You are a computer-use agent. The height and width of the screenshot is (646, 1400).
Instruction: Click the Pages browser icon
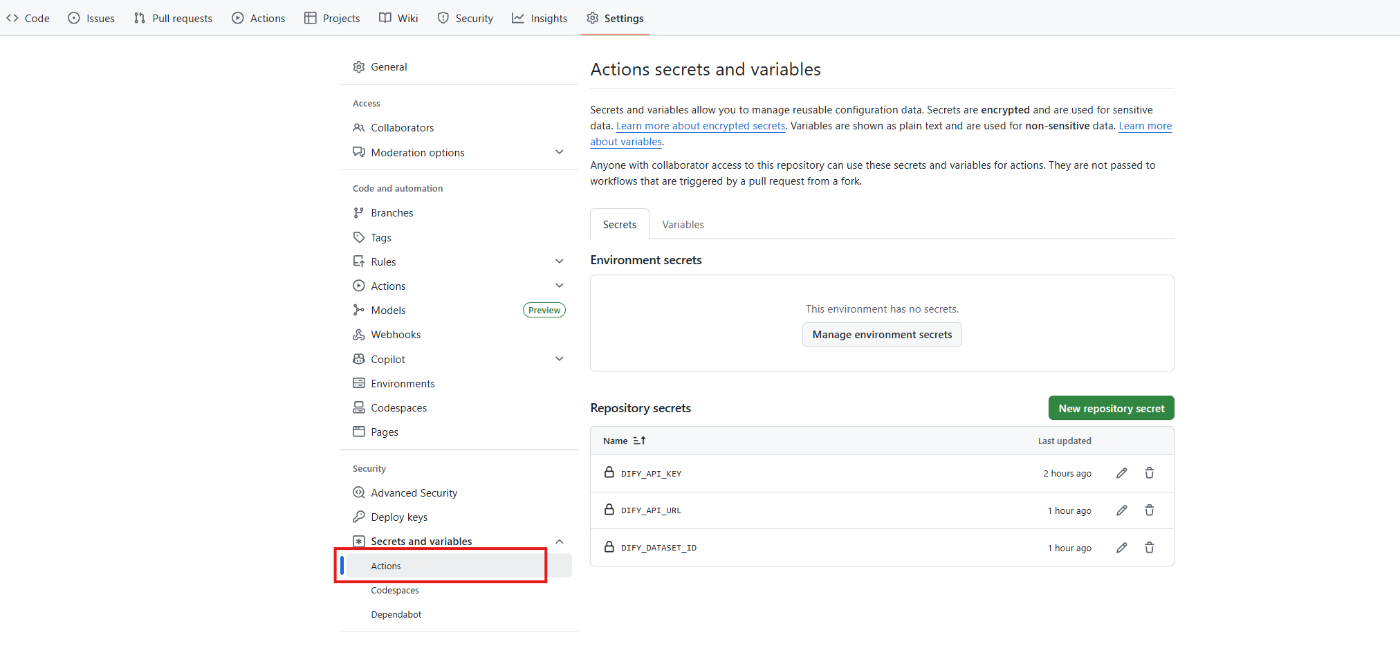click(x=359, y=432)
